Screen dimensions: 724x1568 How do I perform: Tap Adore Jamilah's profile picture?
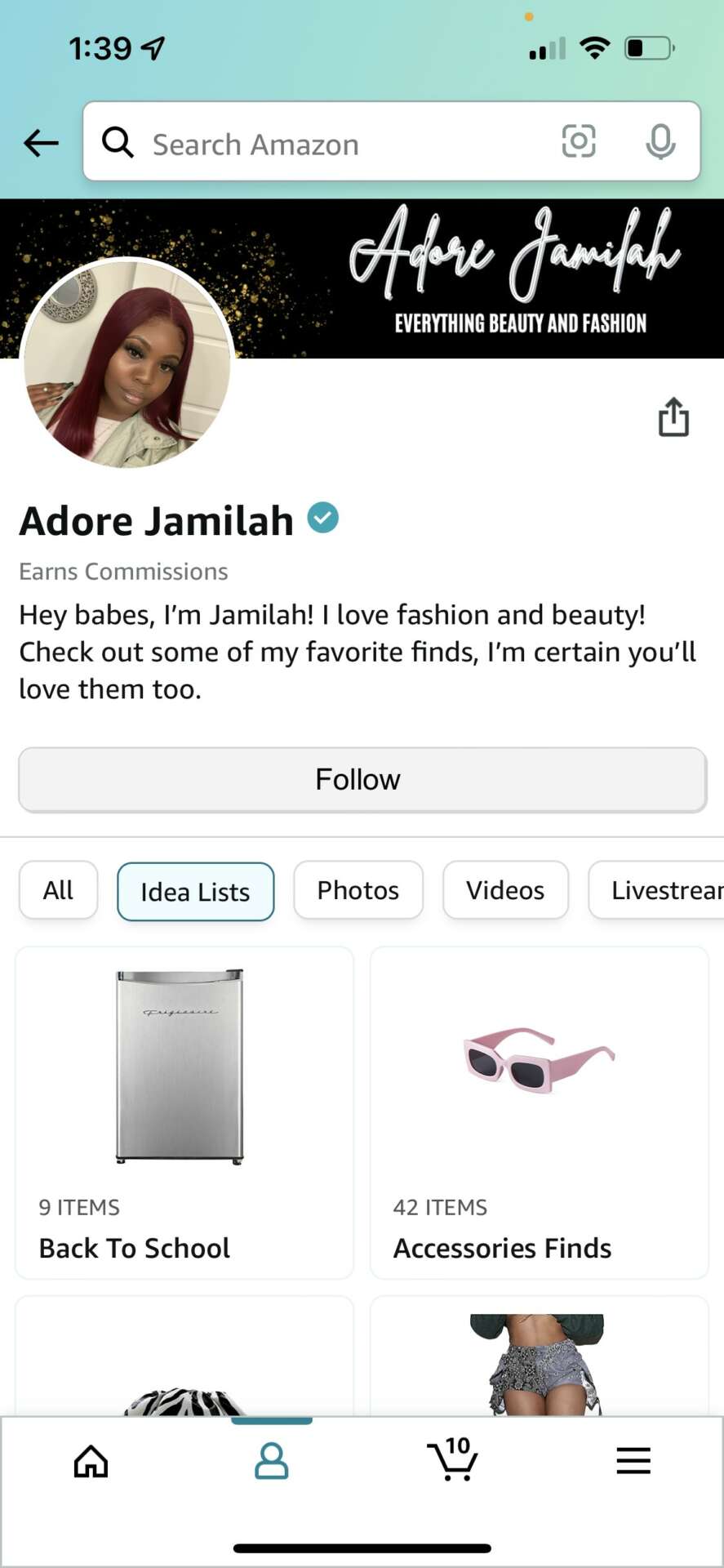[x=128, y=363]
